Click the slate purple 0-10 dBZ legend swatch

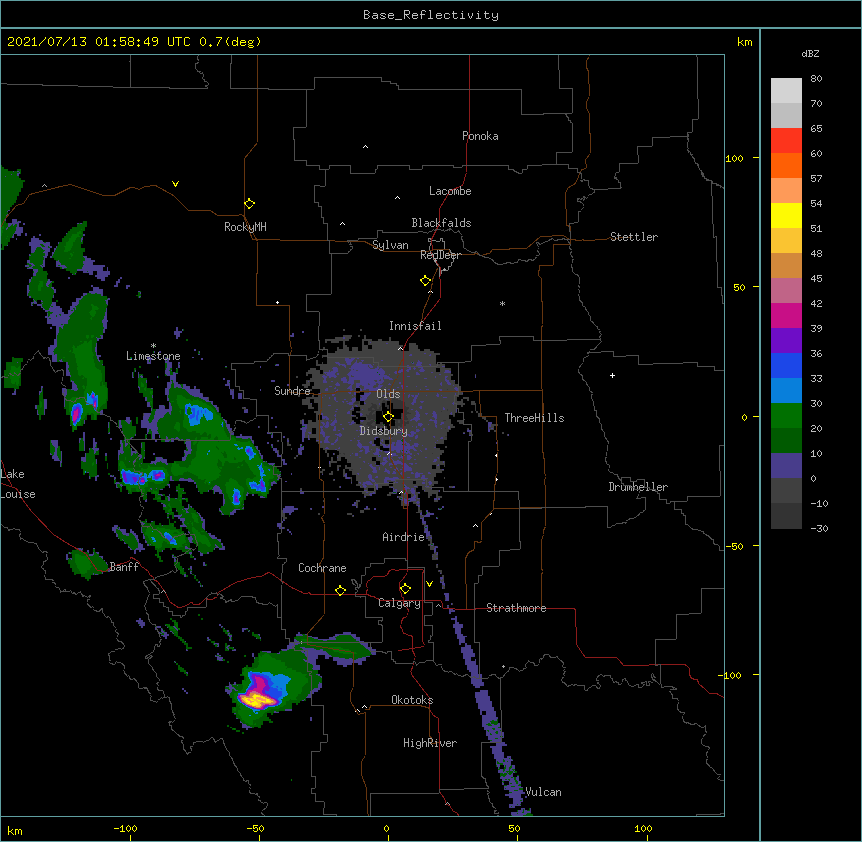pyautogui.click(x=786, y=466)
